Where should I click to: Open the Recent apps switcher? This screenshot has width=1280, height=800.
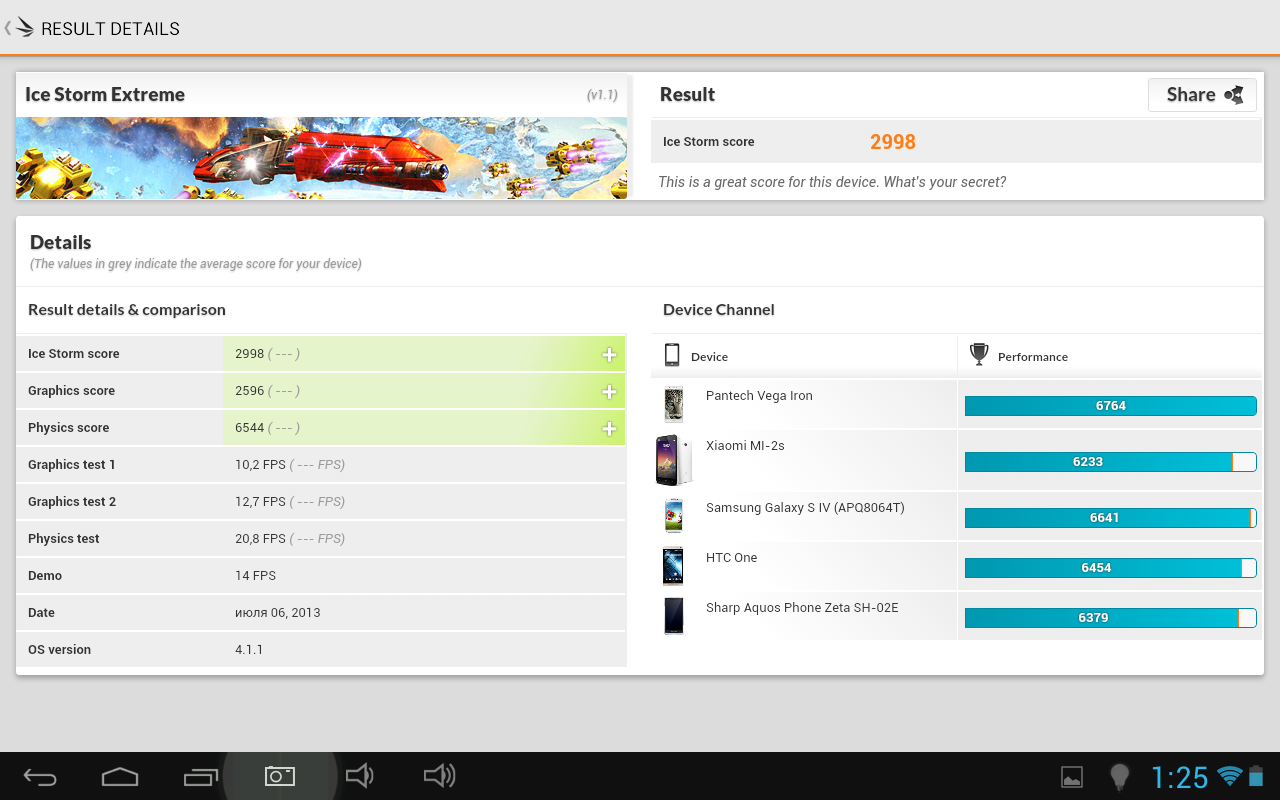tap(201, 777)
